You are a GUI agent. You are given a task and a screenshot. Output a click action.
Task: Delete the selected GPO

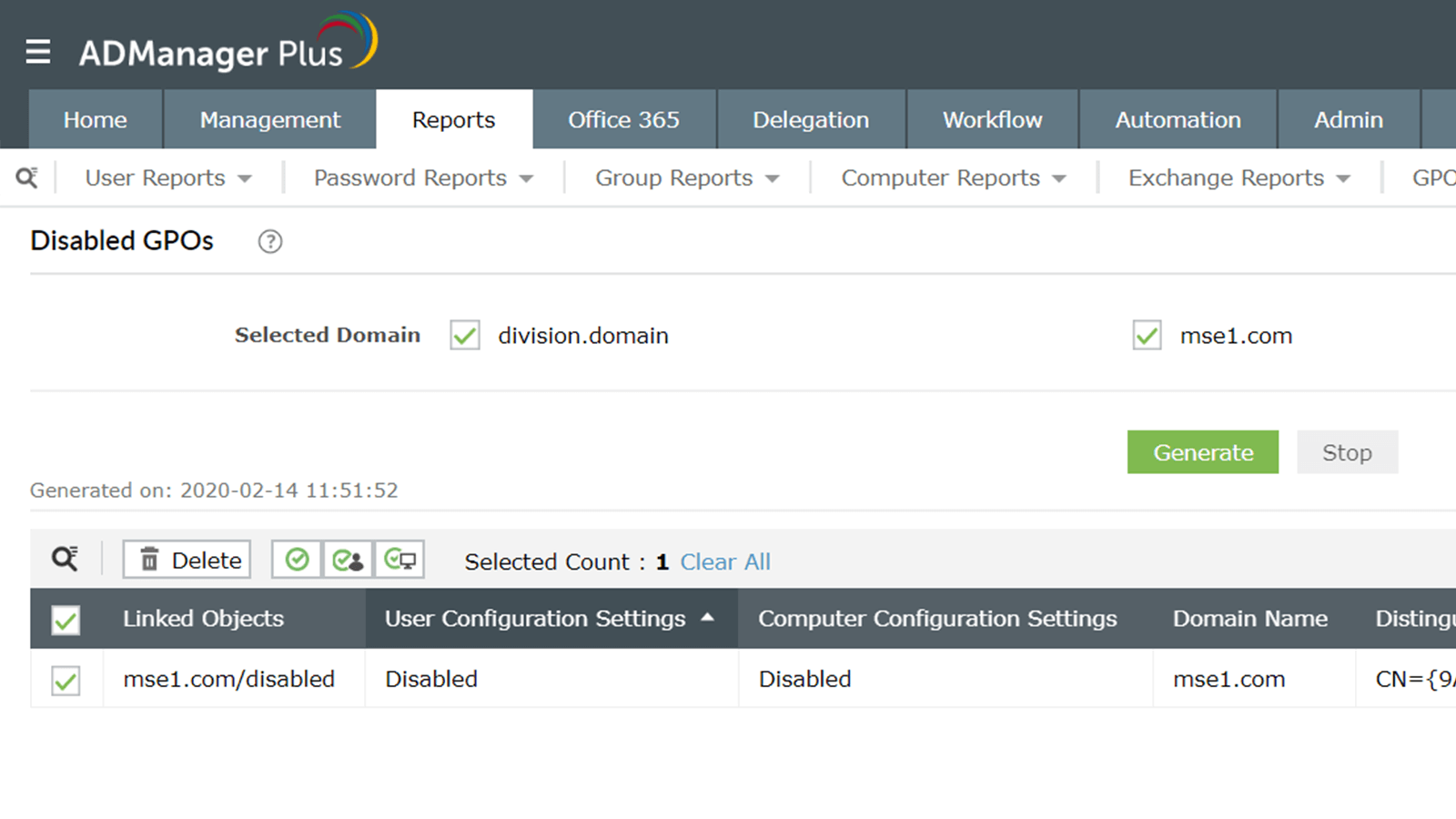coord(187,560)
